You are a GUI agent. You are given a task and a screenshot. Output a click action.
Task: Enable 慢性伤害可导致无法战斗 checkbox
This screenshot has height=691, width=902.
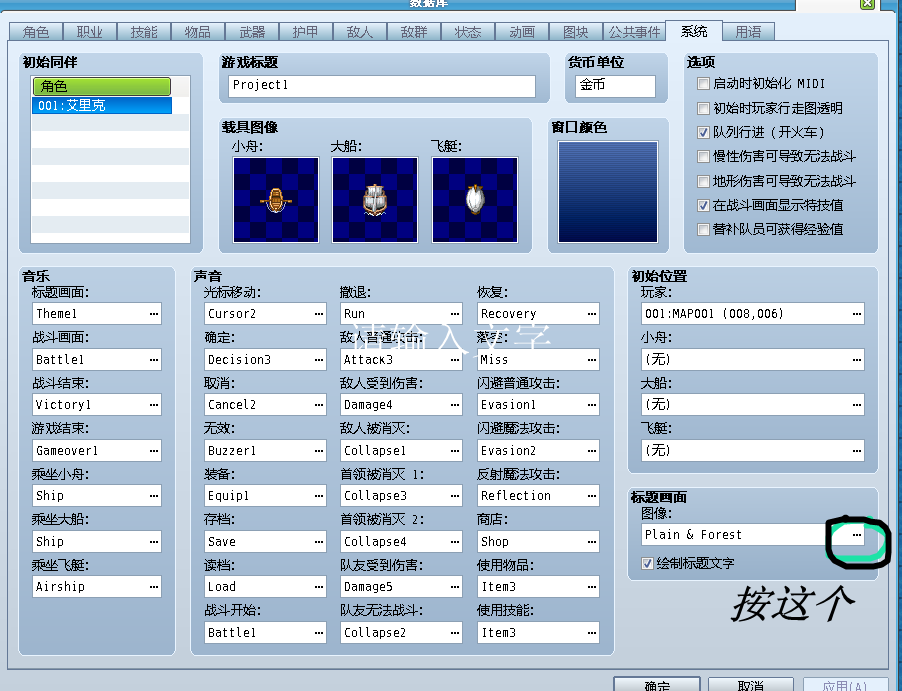[703, 156]
